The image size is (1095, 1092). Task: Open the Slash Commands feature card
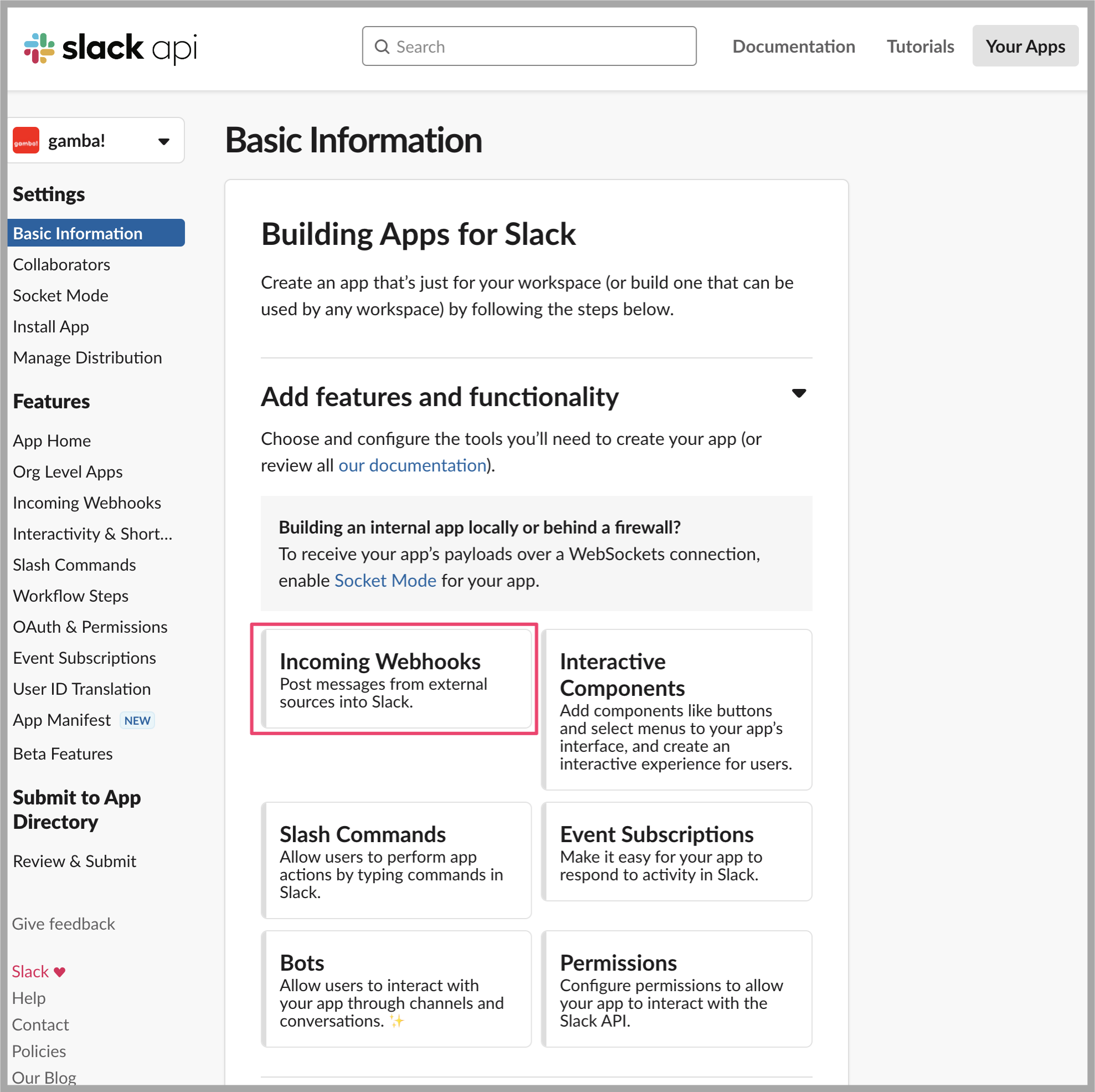pyautogui.click(x=396, y=860)
